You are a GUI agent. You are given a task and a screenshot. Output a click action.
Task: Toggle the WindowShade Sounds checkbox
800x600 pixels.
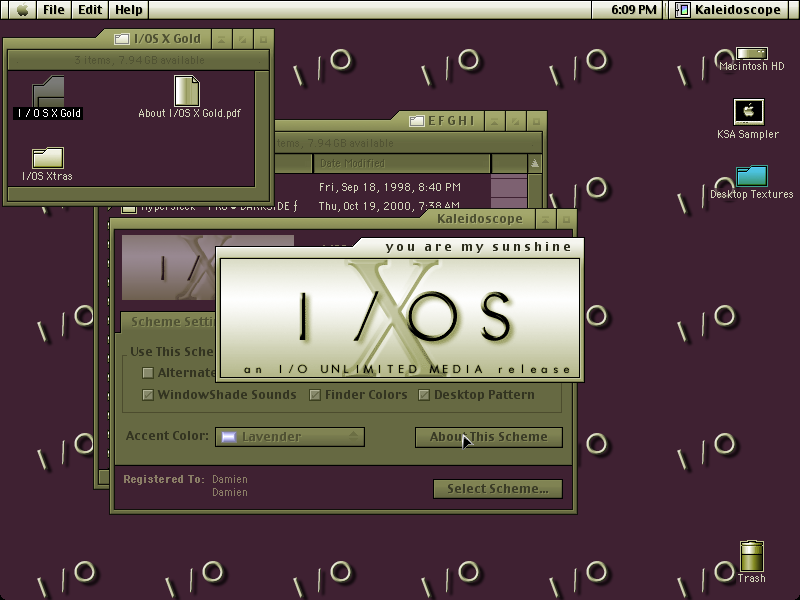click(148, 395)
